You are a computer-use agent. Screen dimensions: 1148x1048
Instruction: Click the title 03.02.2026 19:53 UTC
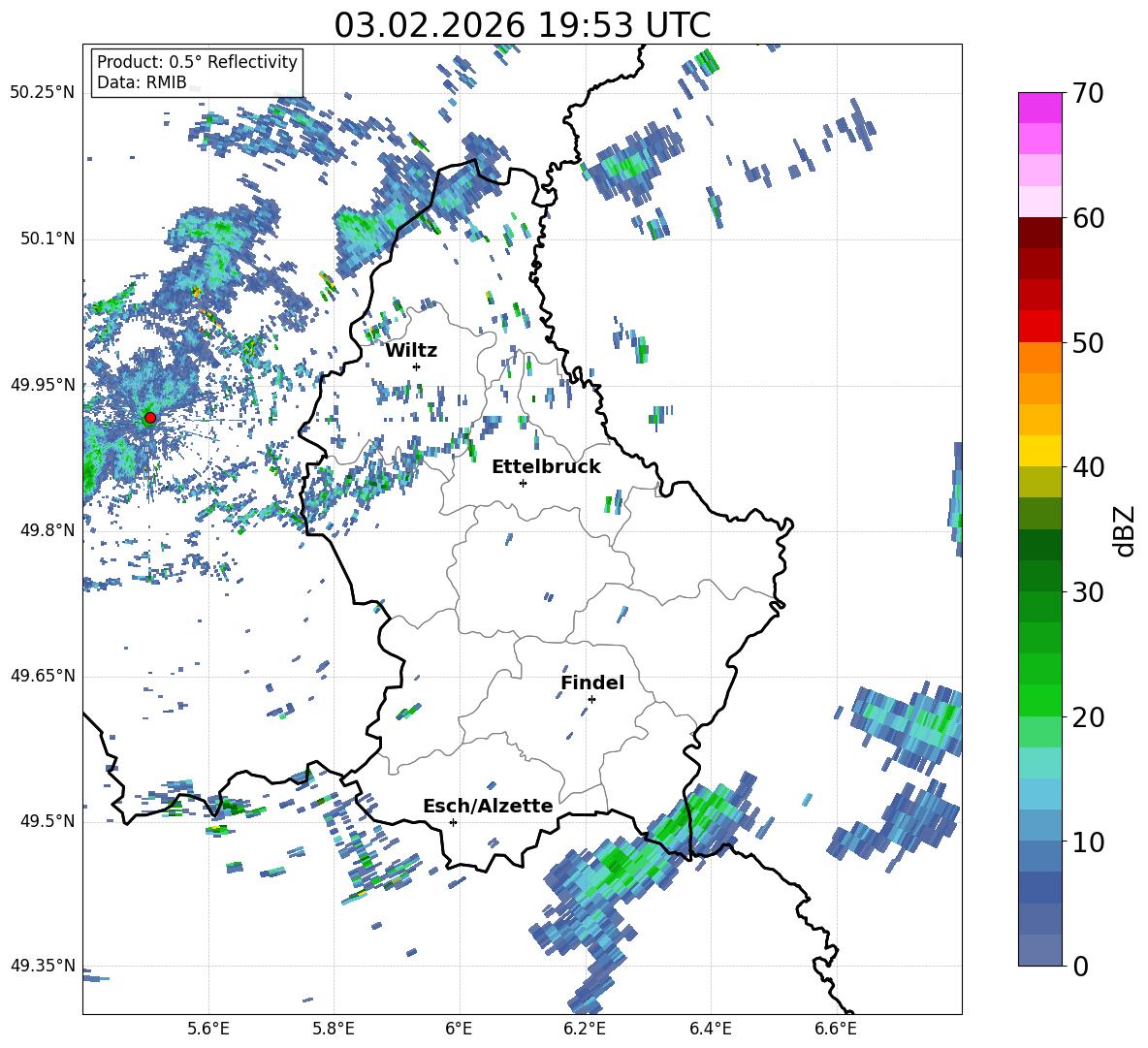[x=522, y=25]
